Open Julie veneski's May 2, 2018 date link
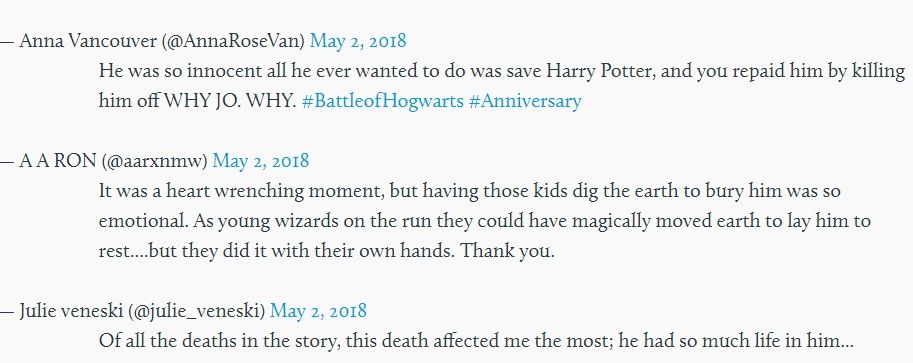Image resolution: width=913 pixels, height=363 pixels. [319, 311]
